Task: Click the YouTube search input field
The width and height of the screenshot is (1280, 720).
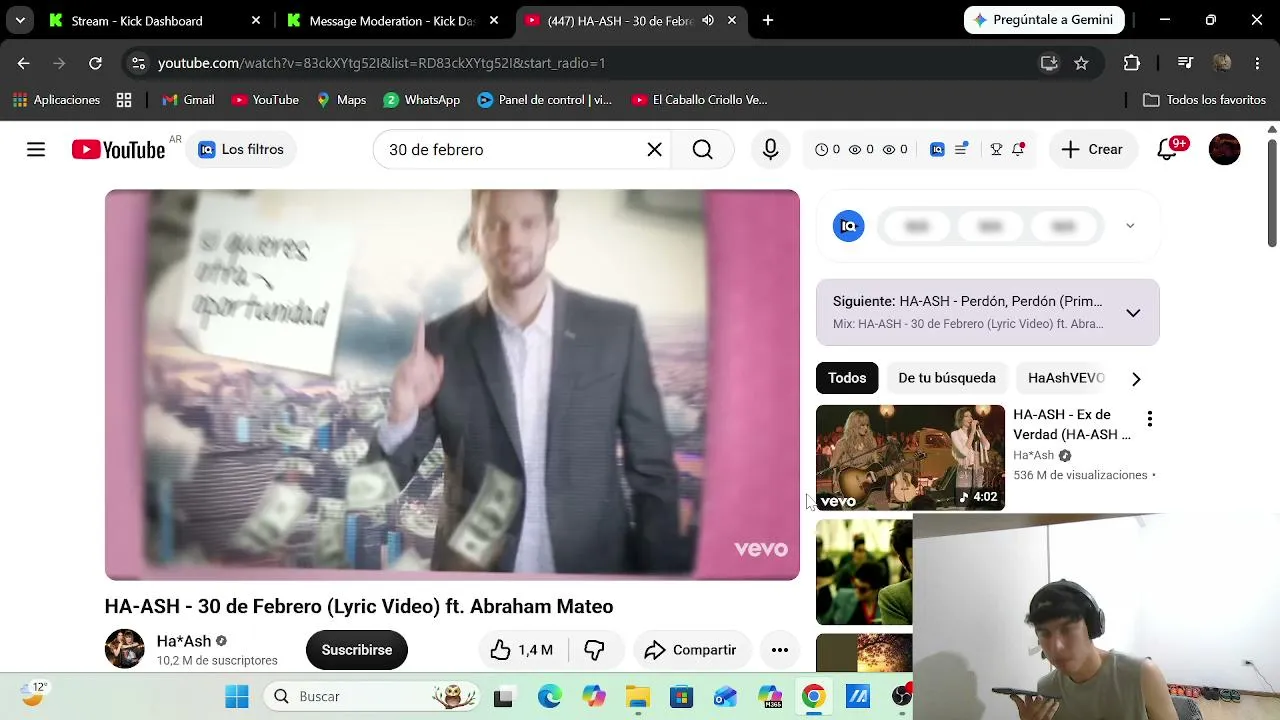Action: click(x=510, y=149)
